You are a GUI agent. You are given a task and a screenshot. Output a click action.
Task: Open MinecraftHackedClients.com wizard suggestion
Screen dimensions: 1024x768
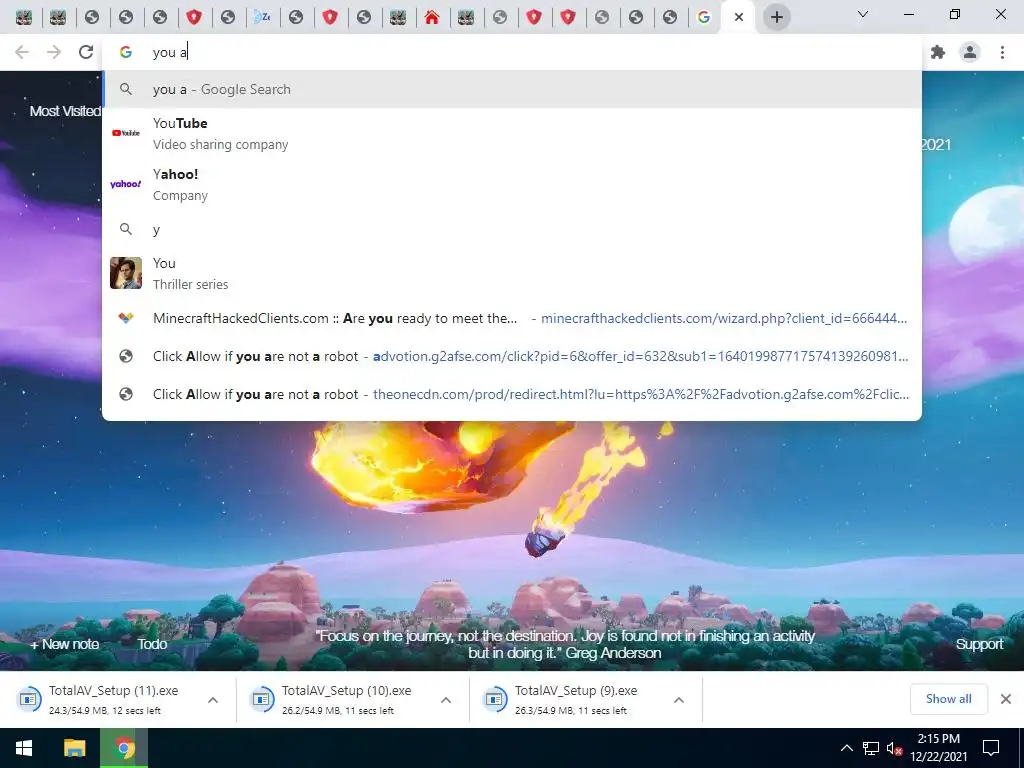512,318
